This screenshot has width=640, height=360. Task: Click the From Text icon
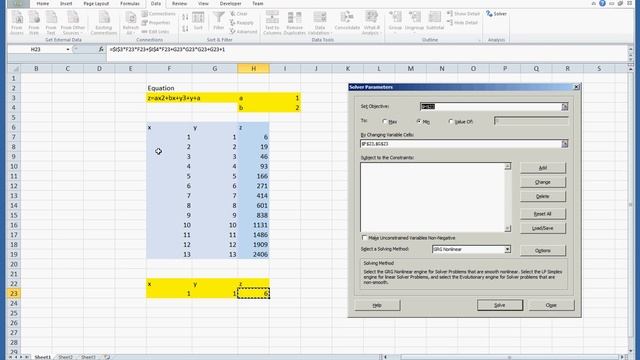tap(51, 23)
